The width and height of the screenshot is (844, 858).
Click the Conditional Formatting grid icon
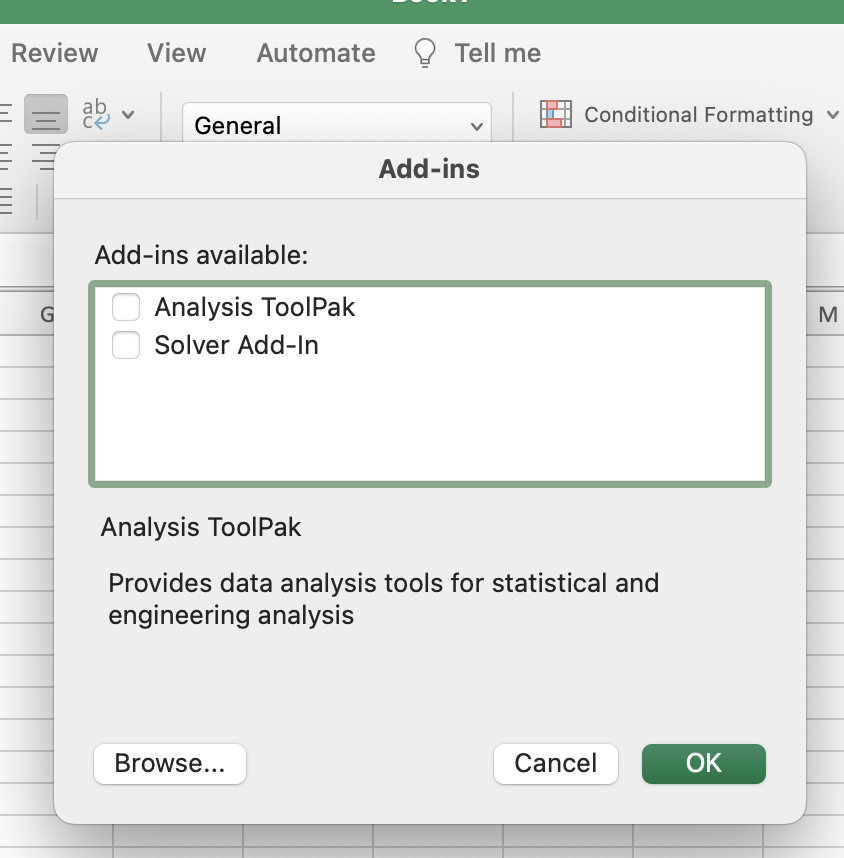(x=555, y=114)
